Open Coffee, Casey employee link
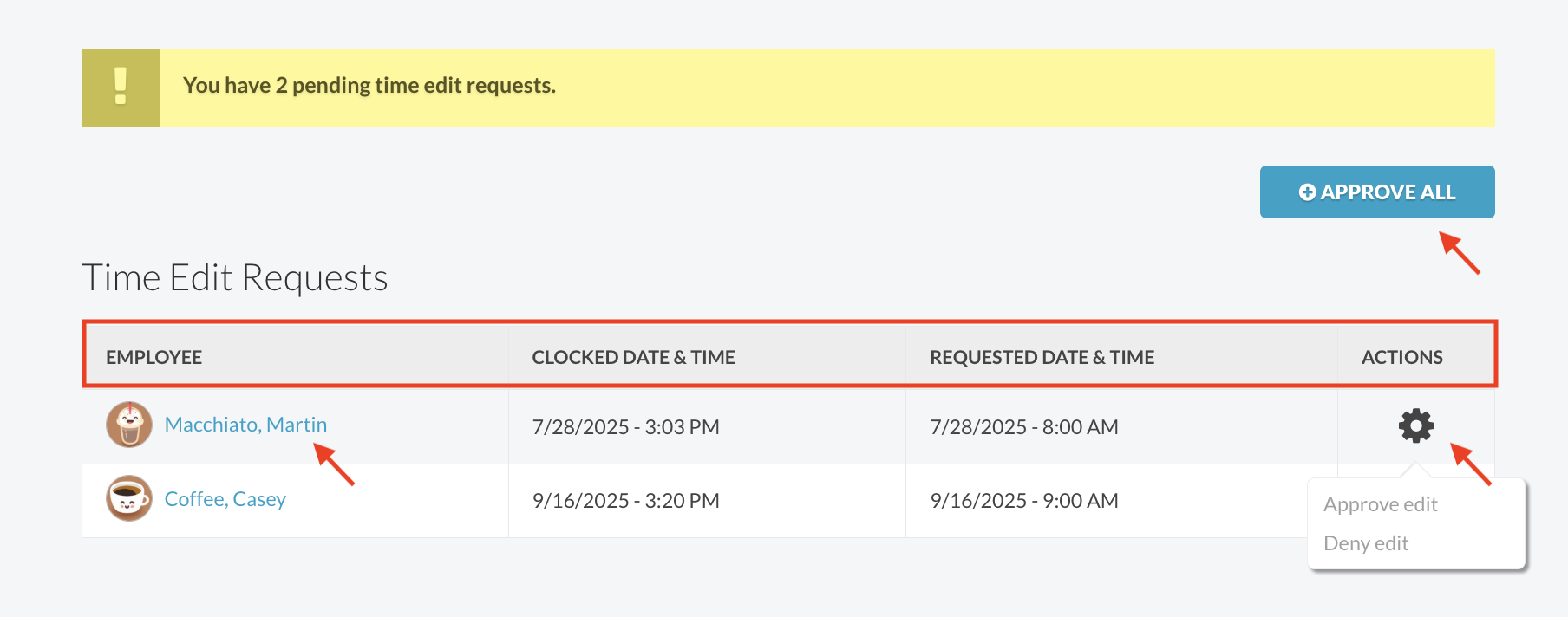Viewport: 1568px width, 617px height. coord(225,499)
